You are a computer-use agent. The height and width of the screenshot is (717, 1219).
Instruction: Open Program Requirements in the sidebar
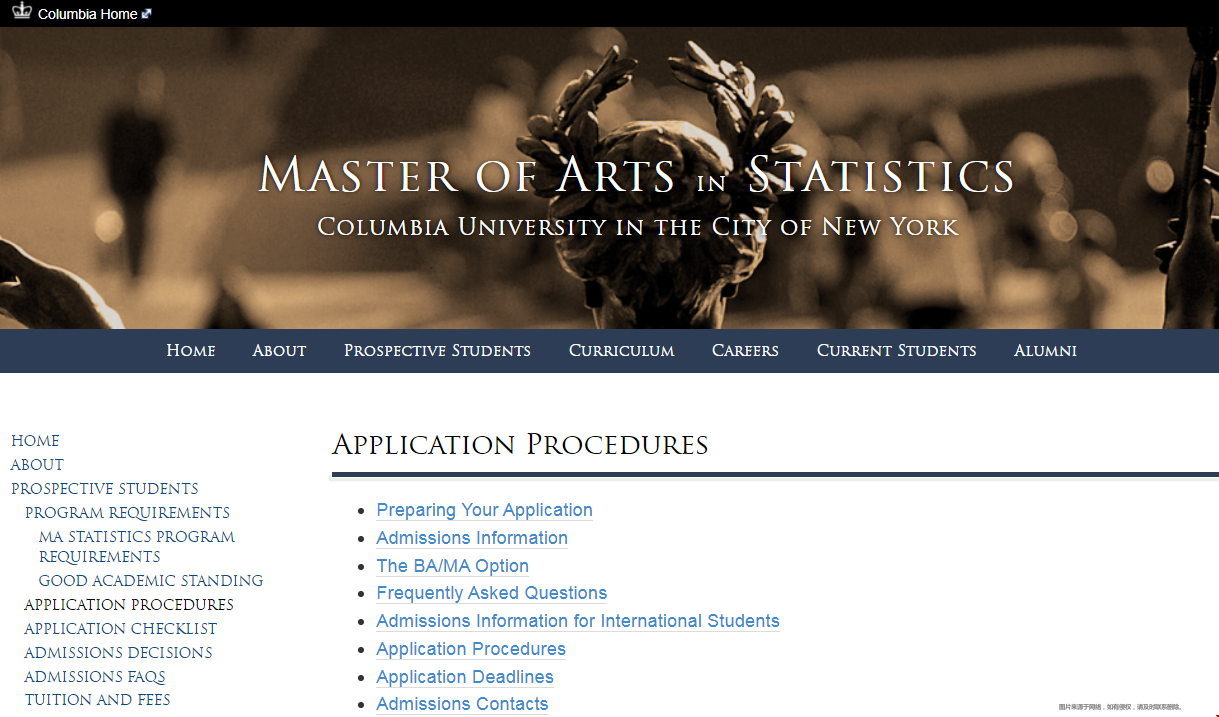coord(128,513)
